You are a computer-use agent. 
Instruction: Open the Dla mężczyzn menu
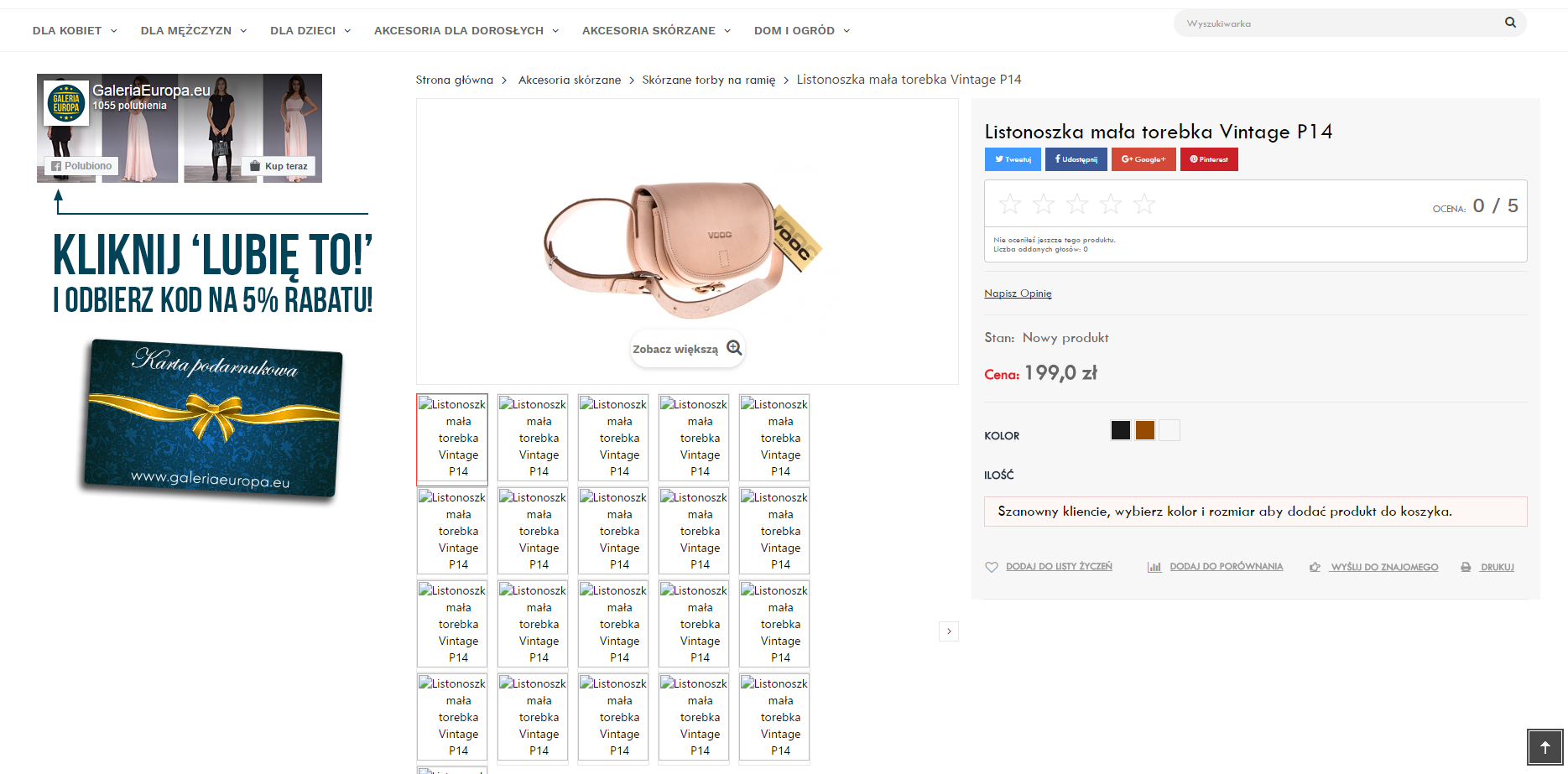point(194,30)
